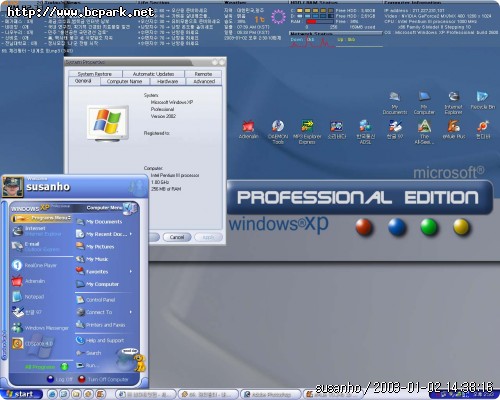Open Adrenalin from the desktop icons

coord(248,130)
